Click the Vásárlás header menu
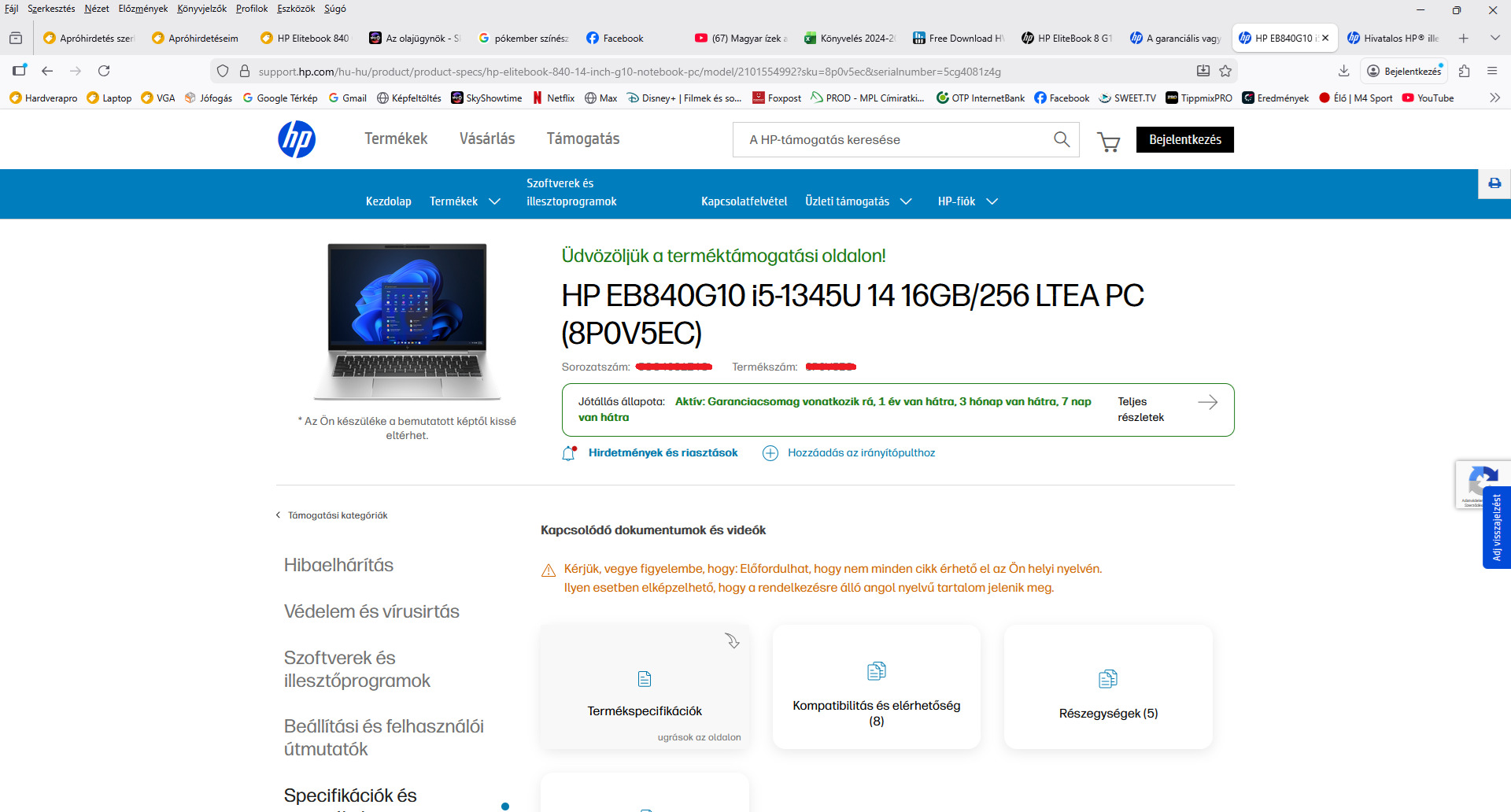 [487, 139]
